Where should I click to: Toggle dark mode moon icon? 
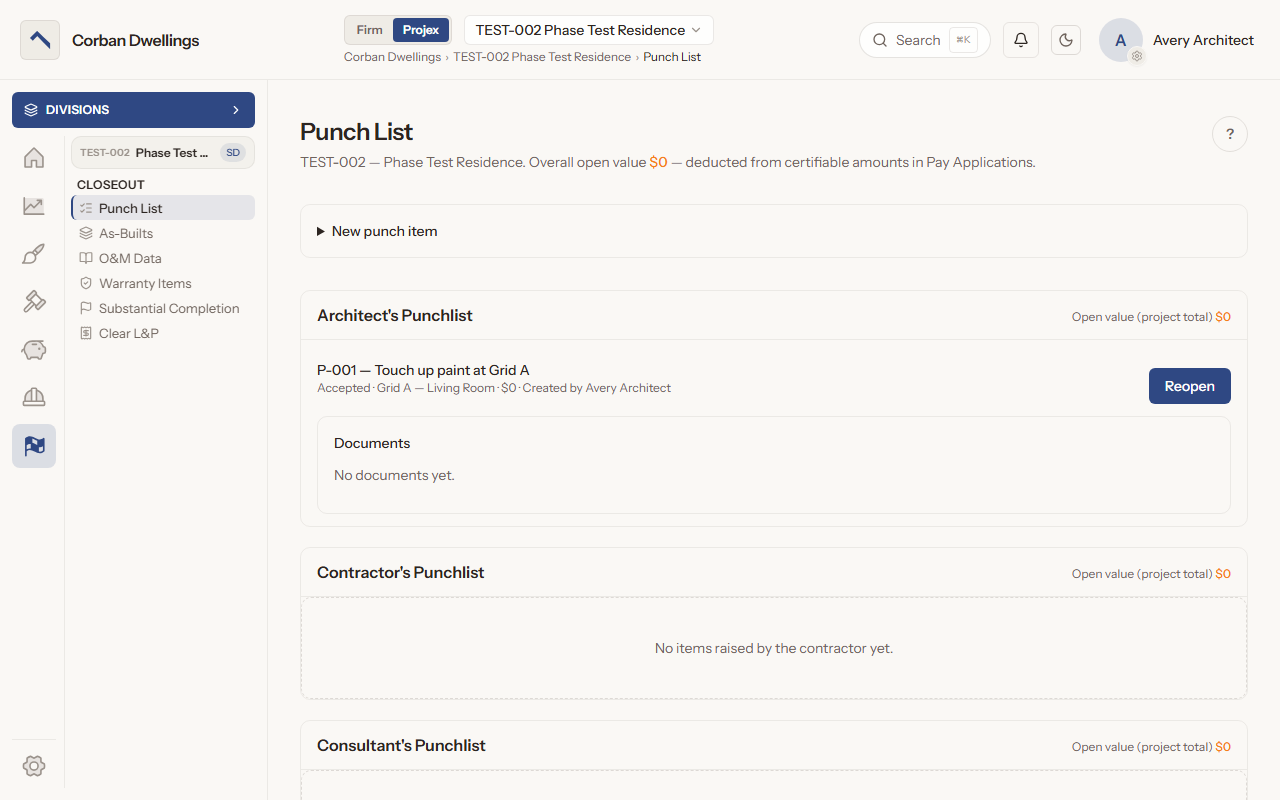pos(1066,40)
